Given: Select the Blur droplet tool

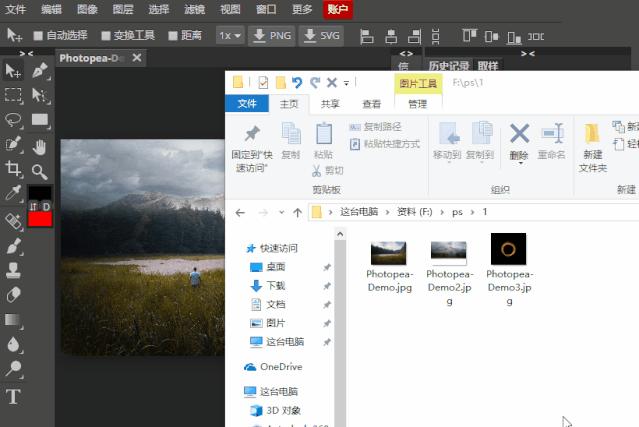Looking at the screenshot, I should coord(13,345).
